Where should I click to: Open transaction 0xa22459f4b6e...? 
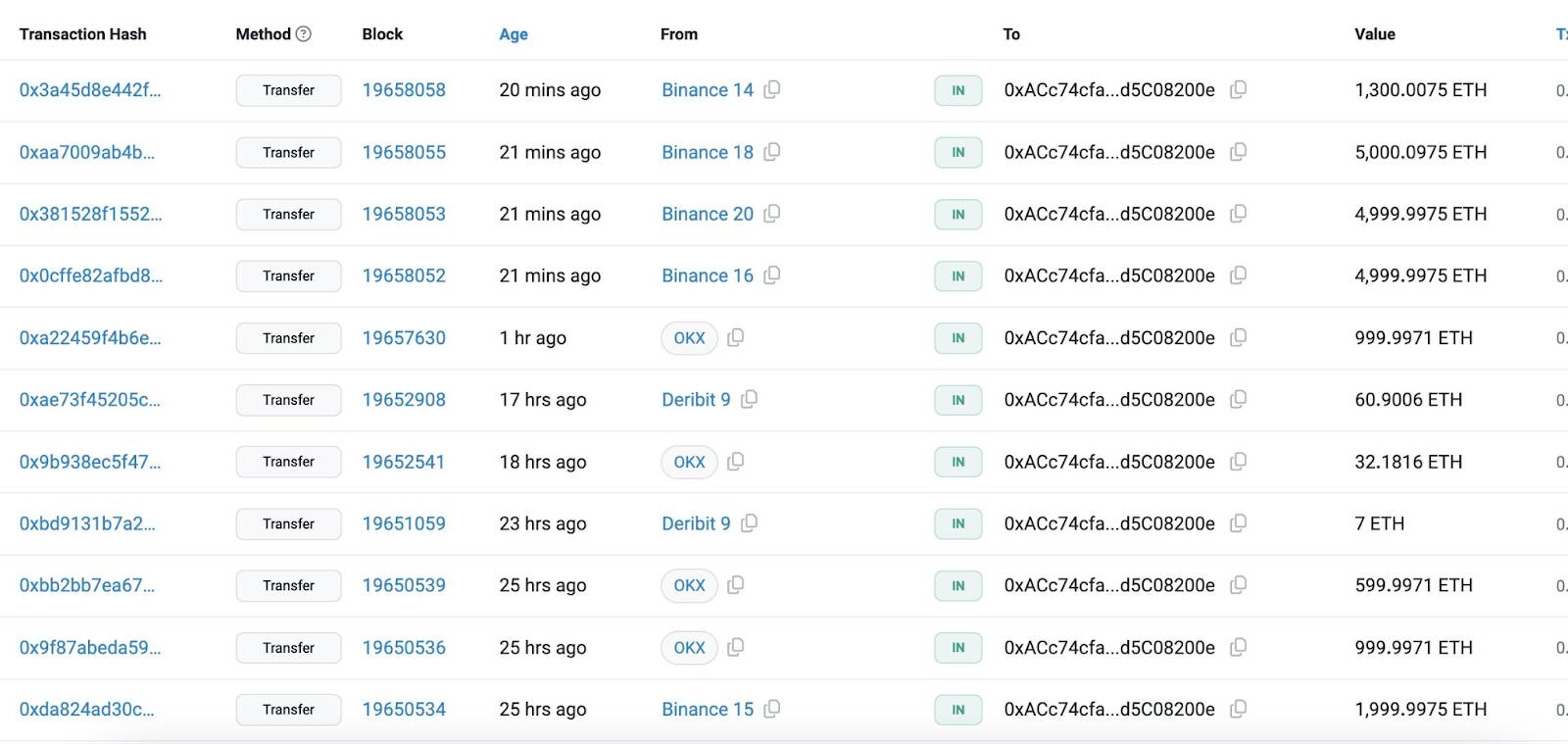point(90,337)
